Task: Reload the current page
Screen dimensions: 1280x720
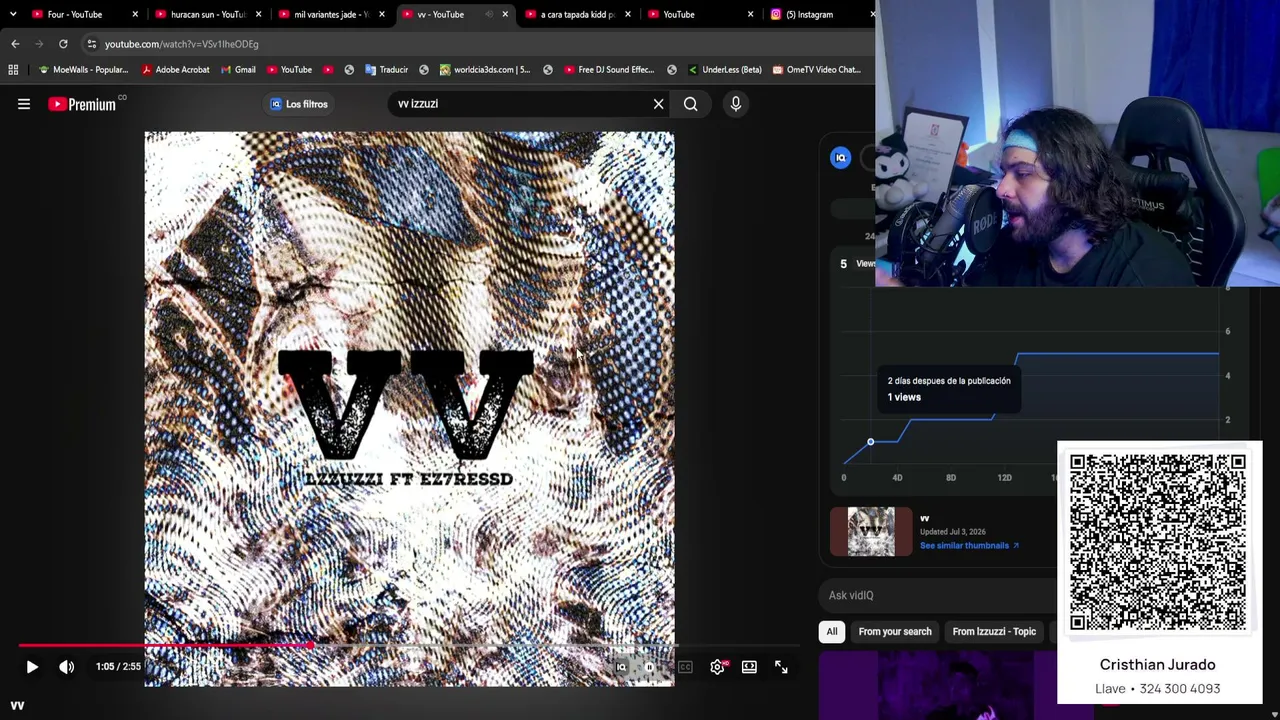Action: pyautogui.click(x=63, y=44)
